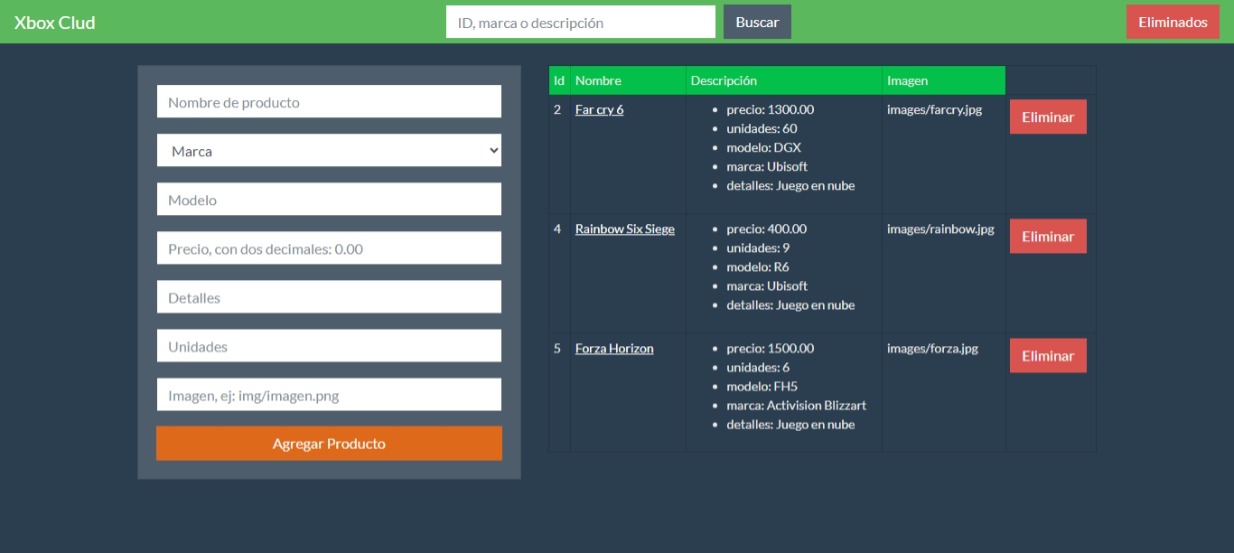Screen dimensions: 1234x553
Task: Open the Eliminados list
Action: 1172,22
